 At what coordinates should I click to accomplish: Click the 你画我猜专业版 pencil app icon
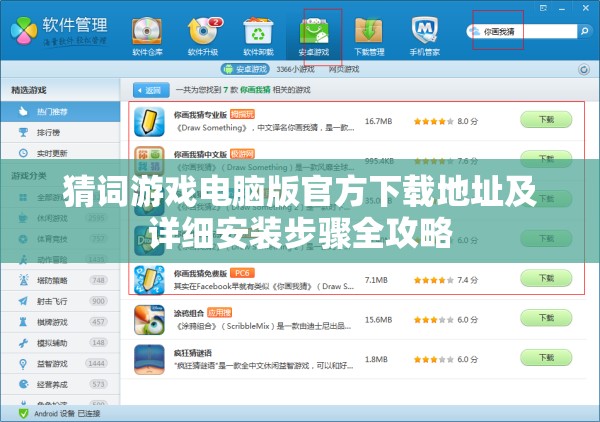149,122
